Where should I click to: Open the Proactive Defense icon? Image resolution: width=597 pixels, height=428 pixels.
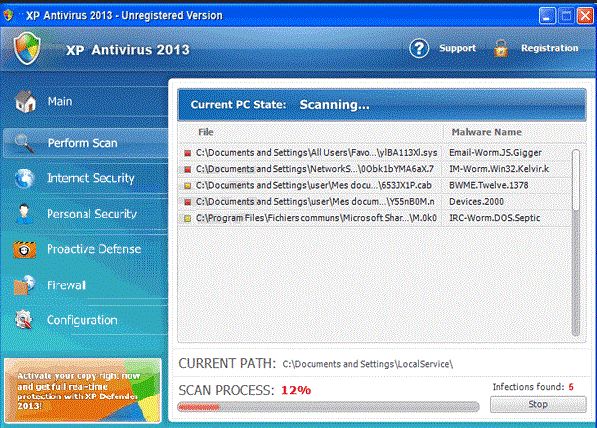(x=24, y=250)
